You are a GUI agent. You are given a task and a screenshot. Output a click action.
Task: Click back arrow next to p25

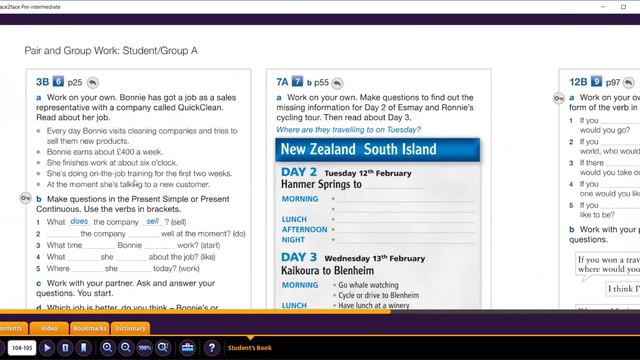pyautogui.click(x=93, y=83)
